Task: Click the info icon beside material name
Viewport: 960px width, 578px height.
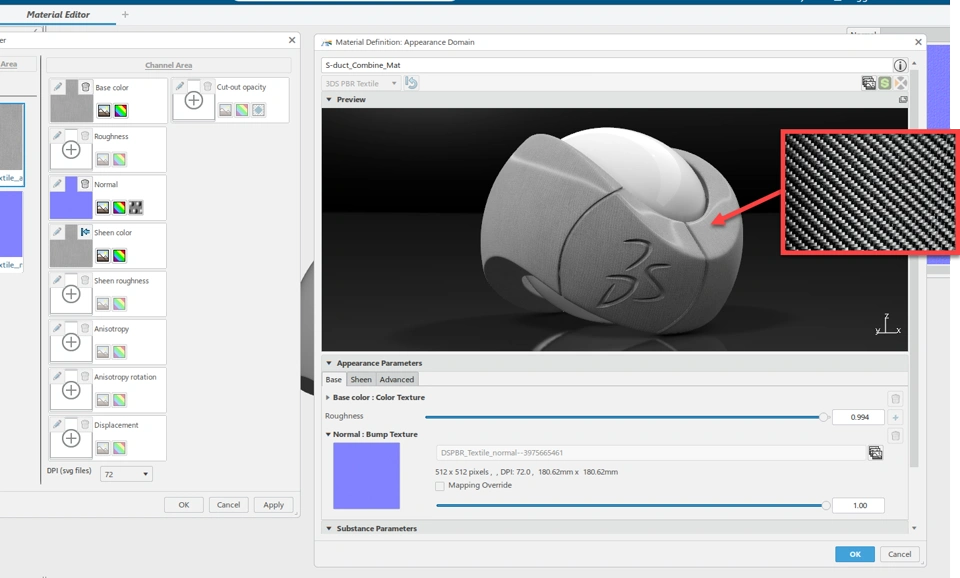Action: click(x=899, y=66)
